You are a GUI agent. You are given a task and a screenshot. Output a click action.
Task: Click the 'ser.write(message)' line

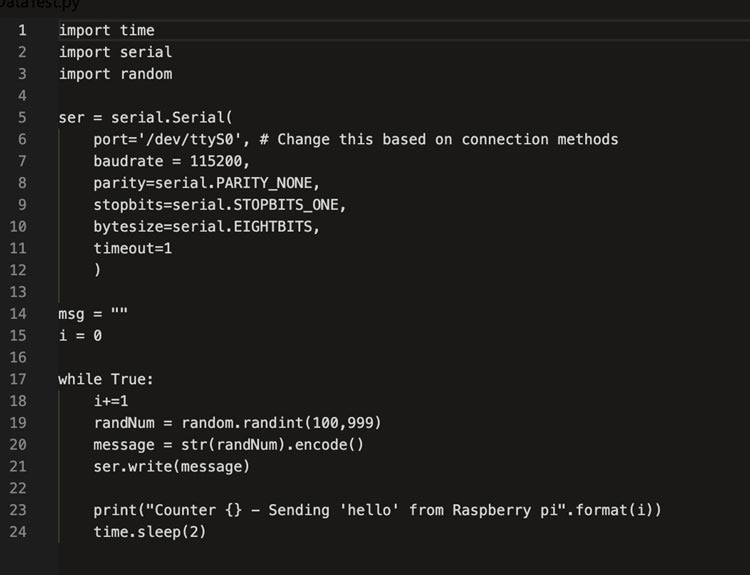click(x=172, y=466)
